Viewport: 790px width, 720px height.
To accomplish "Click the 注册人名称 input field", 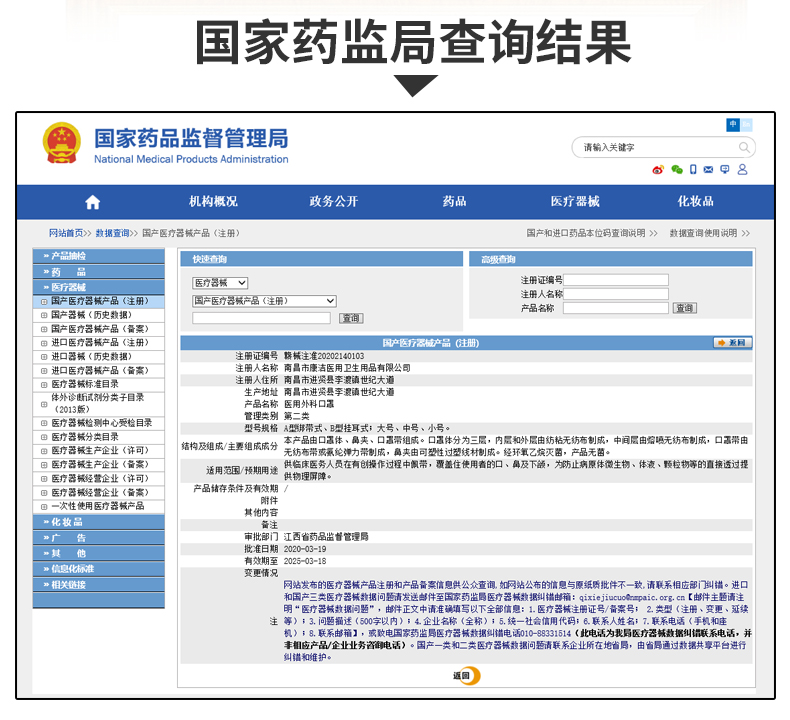I will [616, 294].
